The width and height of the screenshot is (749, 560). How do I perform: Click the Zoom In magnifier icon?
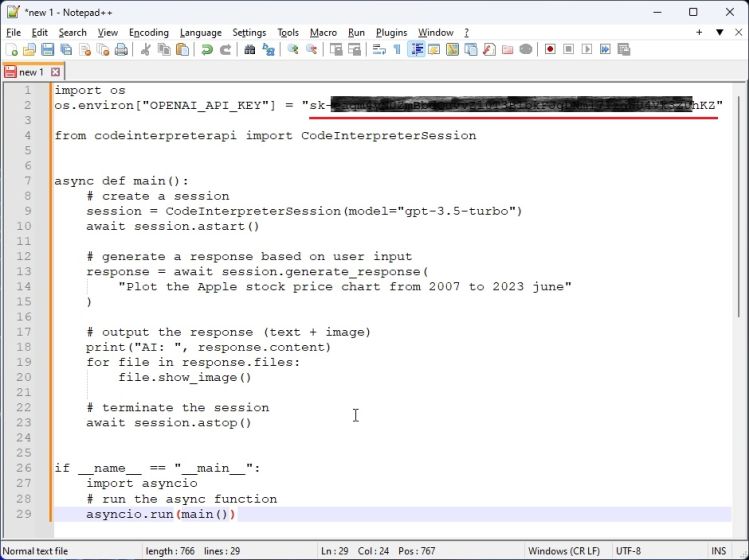[x=293, y=50]
